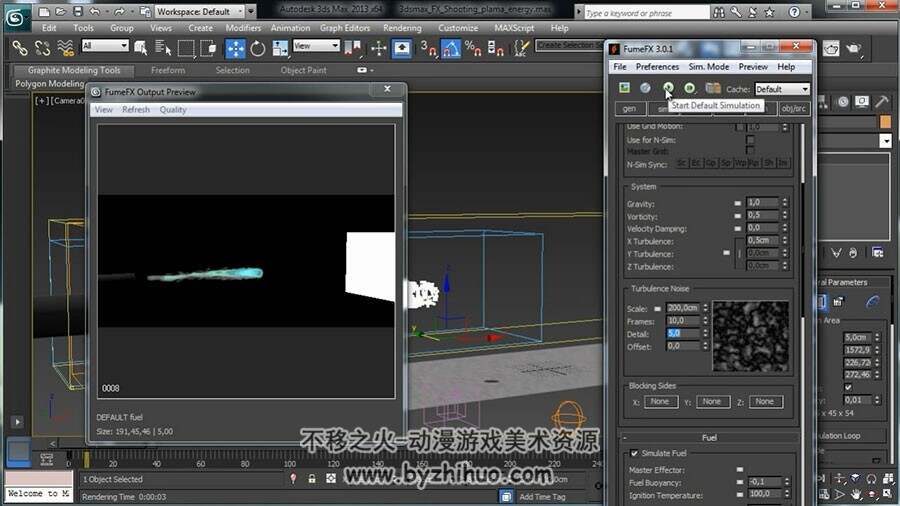This screenshot has width=900, height=506.
Task: Collapse the Fuel rollout
Action: (x=709, y=438)
